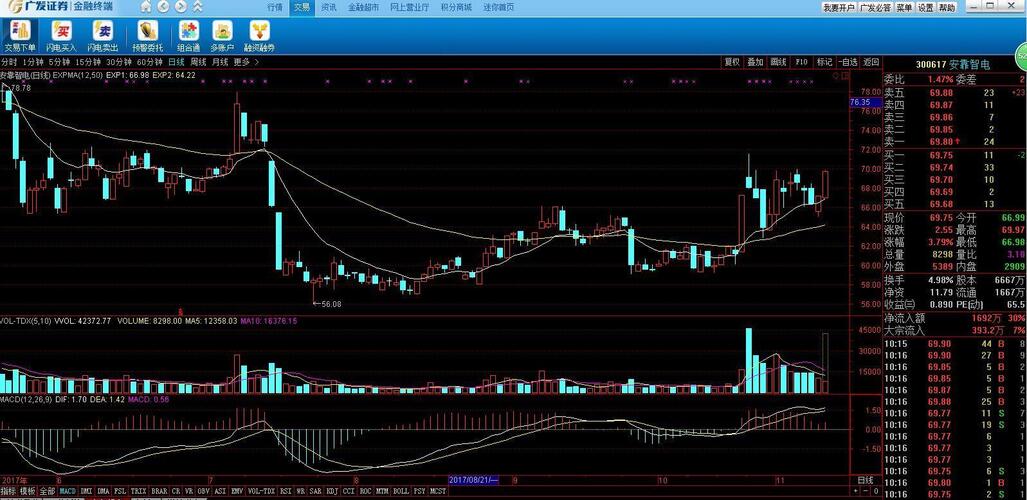The width and height of the screenshot is (1027, 500).
Task: Select the BOLL indicator
Action: [x=401, y=491]
